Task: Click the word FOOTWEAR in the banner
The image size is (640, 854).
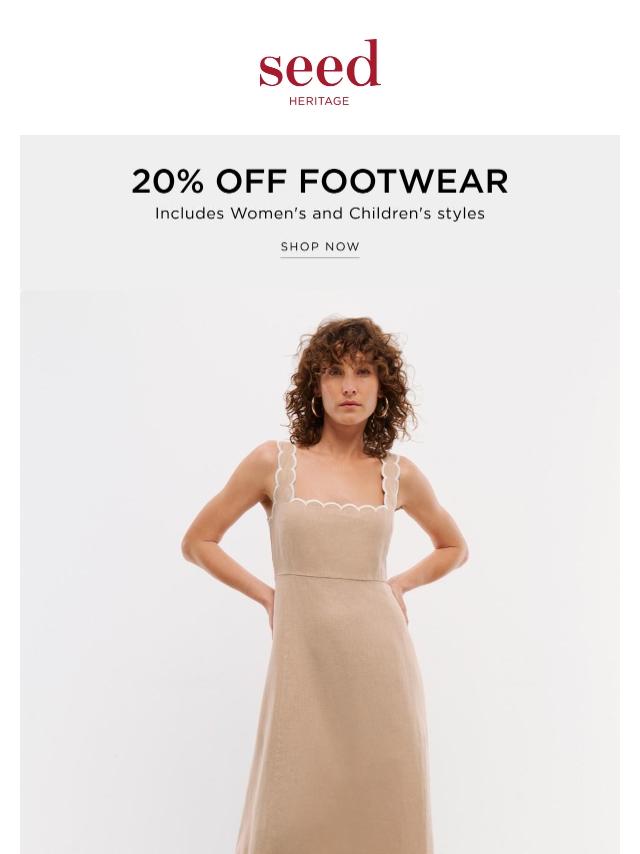Action: [404, 181]
